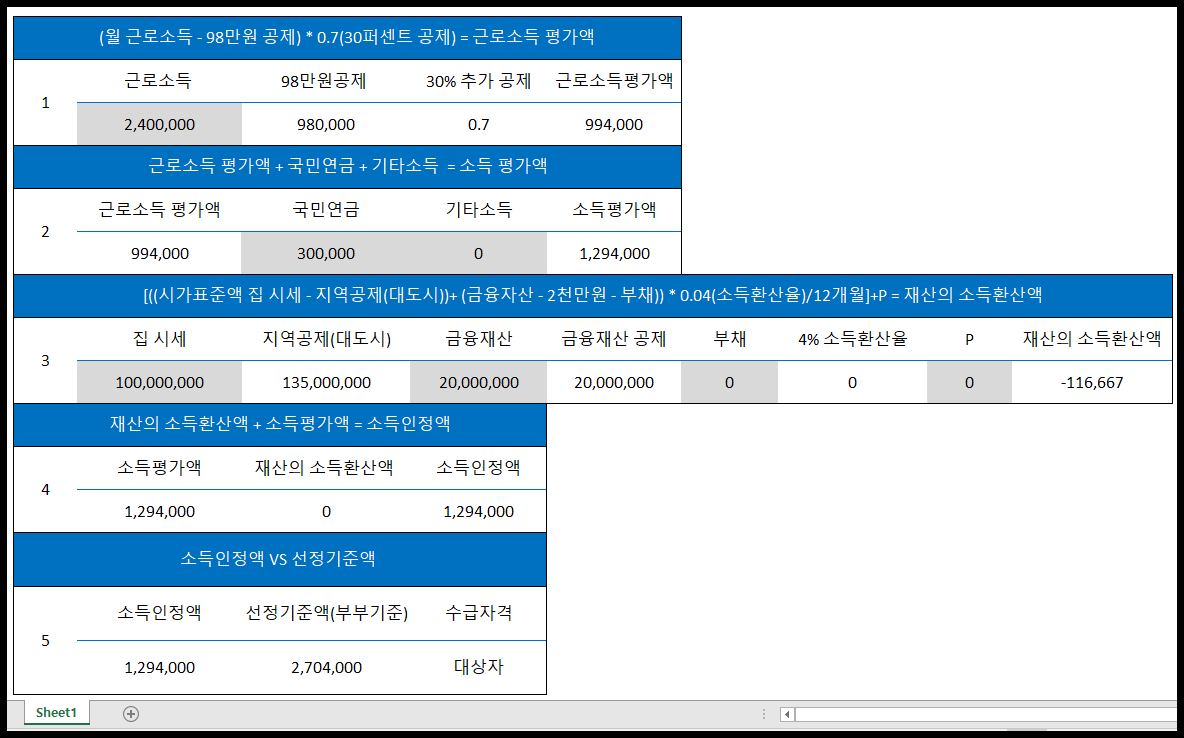Viewport: 1184px width, 738px height.
Task: Select the 선정기준액(부부기준) column label
Action: pos(326,613)
